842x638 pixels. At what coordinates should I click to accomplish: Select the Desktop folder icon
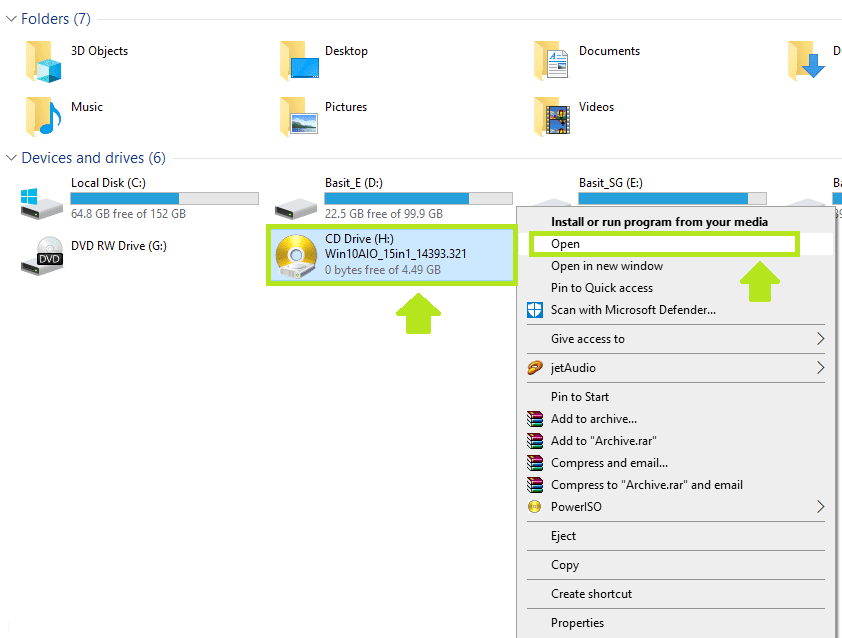(x=299, y=61)
